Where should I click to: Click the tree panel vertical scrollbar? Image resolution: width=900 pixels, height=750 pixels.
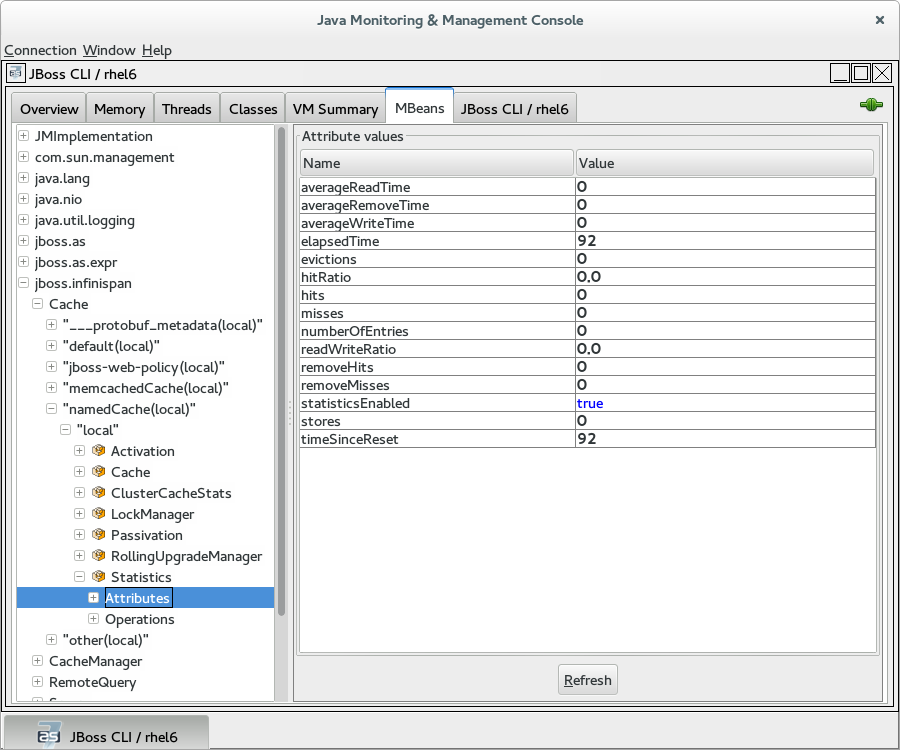[x=282, y=370]
